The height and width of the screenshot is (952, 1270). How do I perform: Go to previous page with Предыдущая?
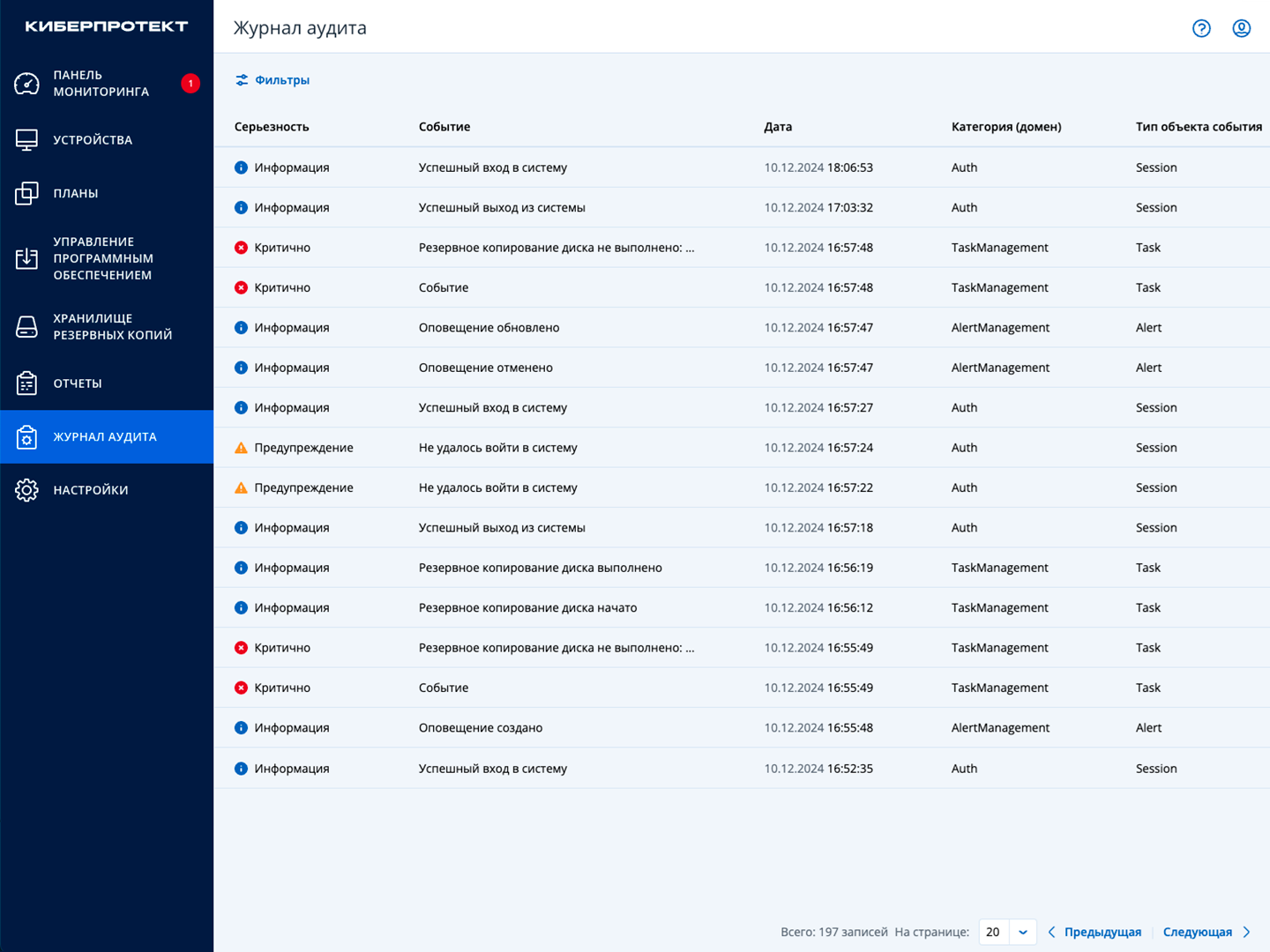tap(1094, 932)
